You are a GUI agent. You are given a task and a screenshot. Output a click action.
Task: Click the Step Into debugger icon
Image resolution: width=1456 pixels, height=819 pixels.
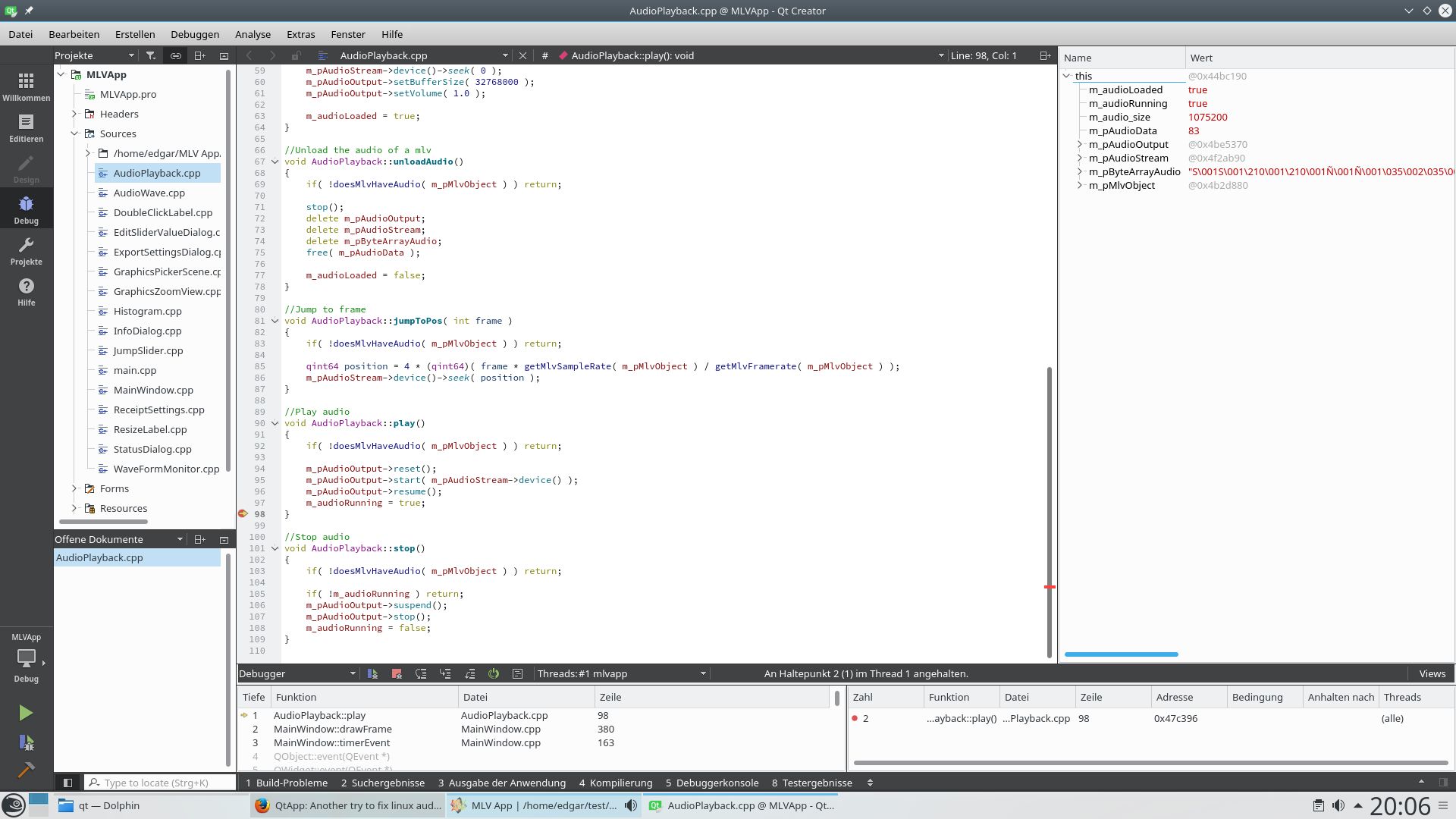click(445, 673)
